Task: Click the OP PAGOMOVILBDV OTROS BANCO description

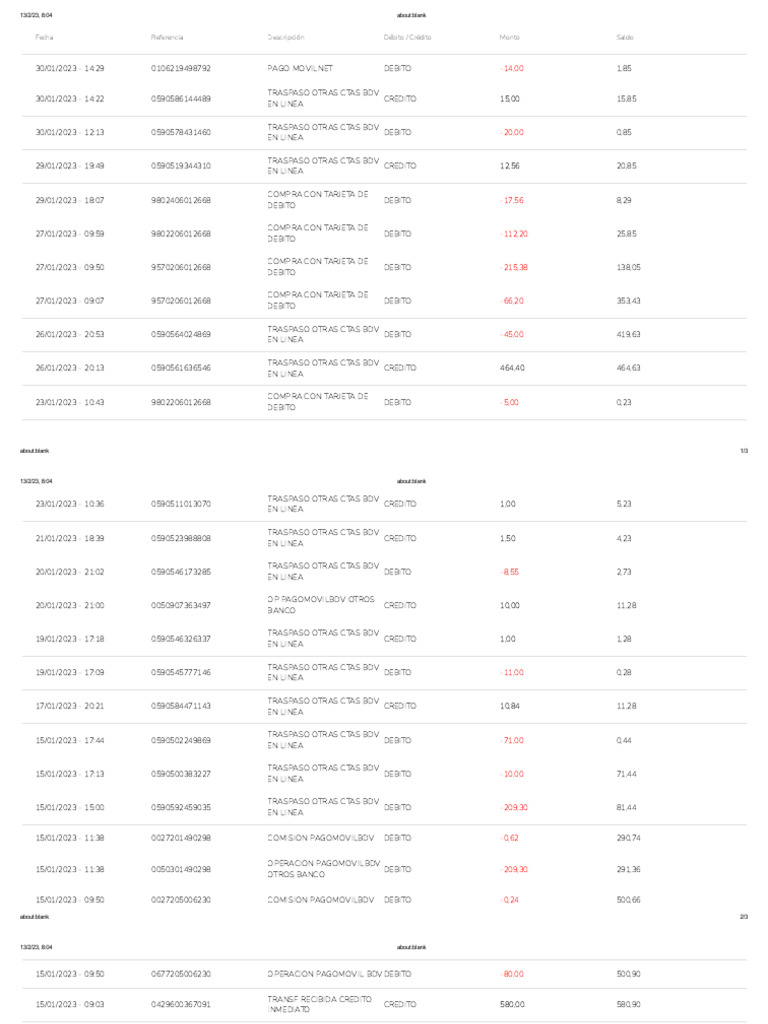Action: click(x=323, y=605)
